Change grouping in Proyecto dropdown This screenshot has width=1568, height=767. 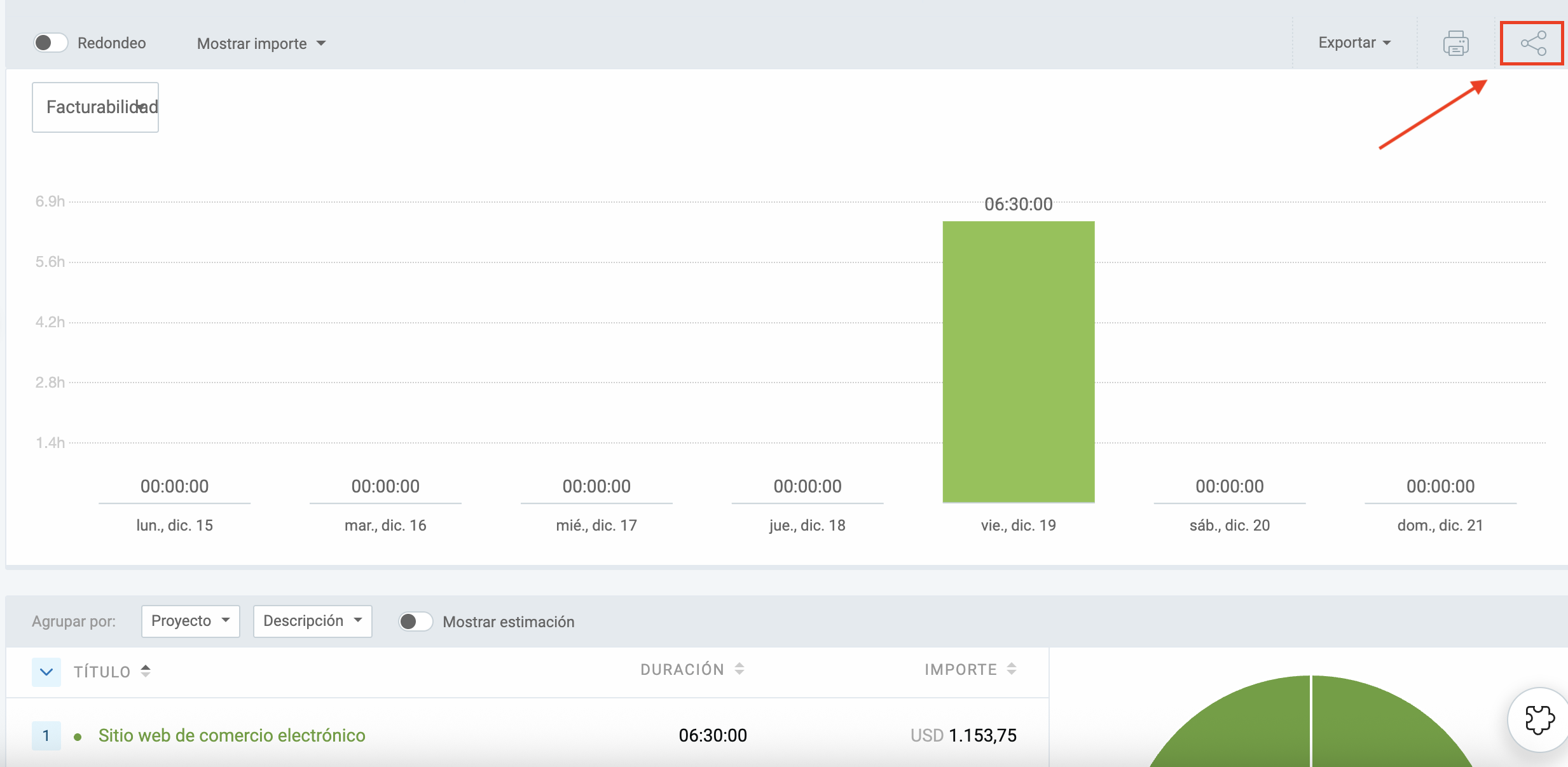190,621
